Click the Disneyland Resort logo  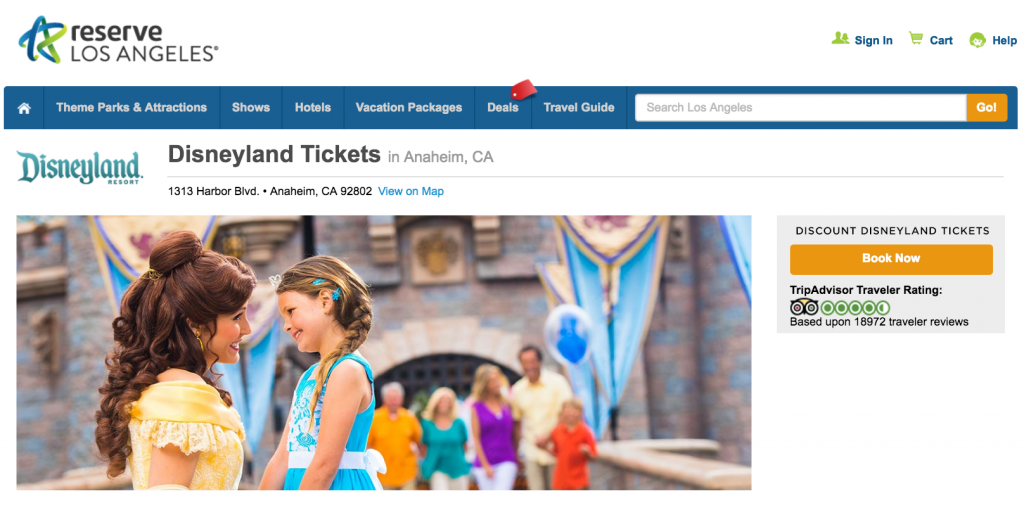click(x=80, y=168)
